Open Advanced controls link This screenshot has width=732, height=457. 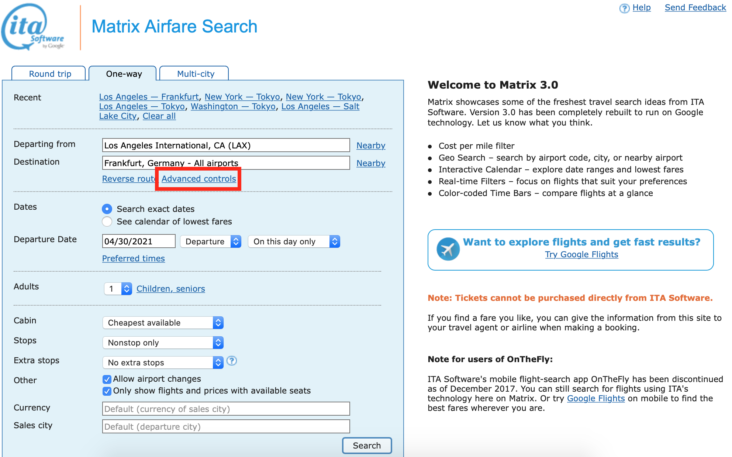click(198, 179)
